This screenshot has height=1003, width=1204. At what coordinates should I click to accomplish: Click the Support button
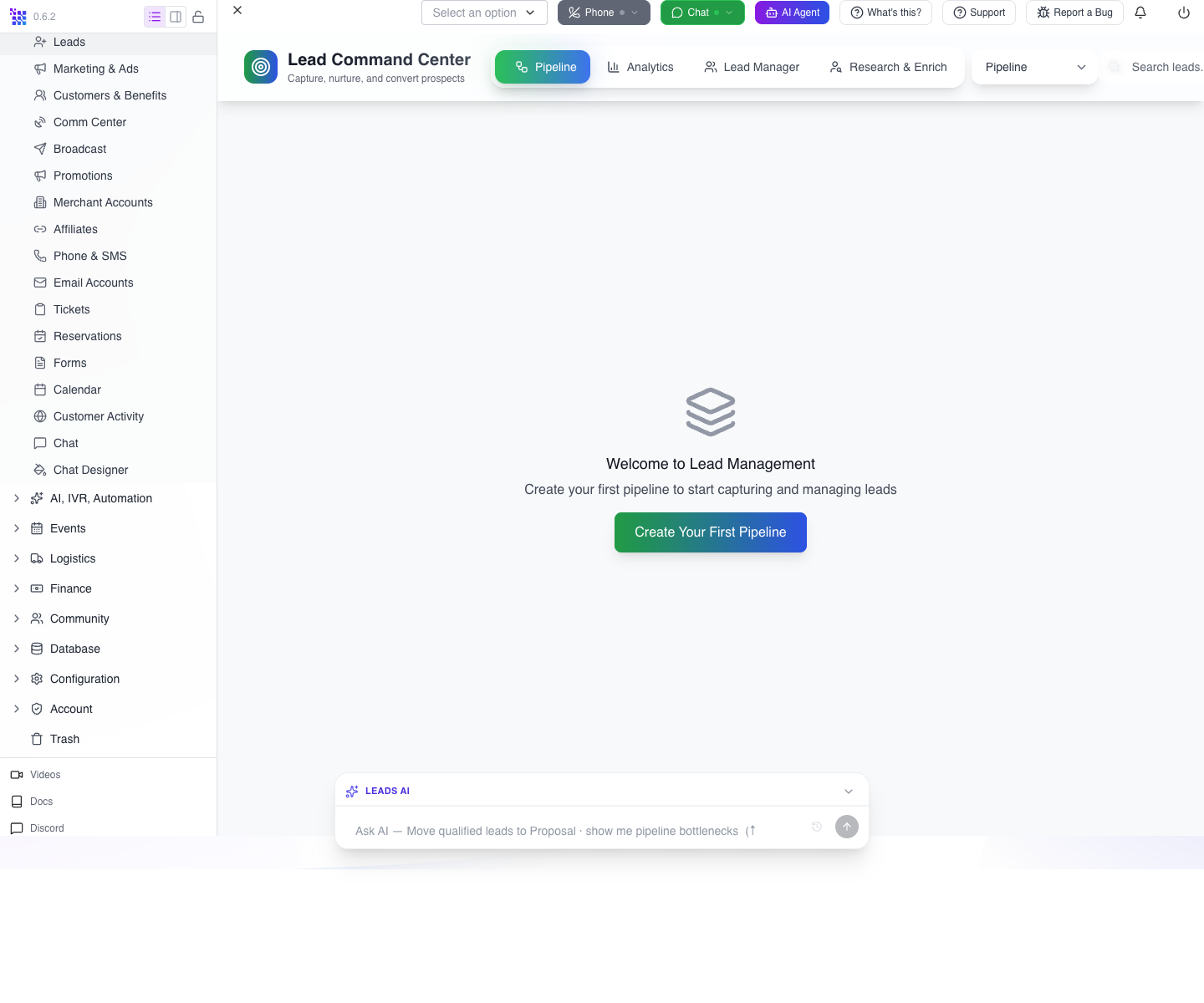(979, 13)
